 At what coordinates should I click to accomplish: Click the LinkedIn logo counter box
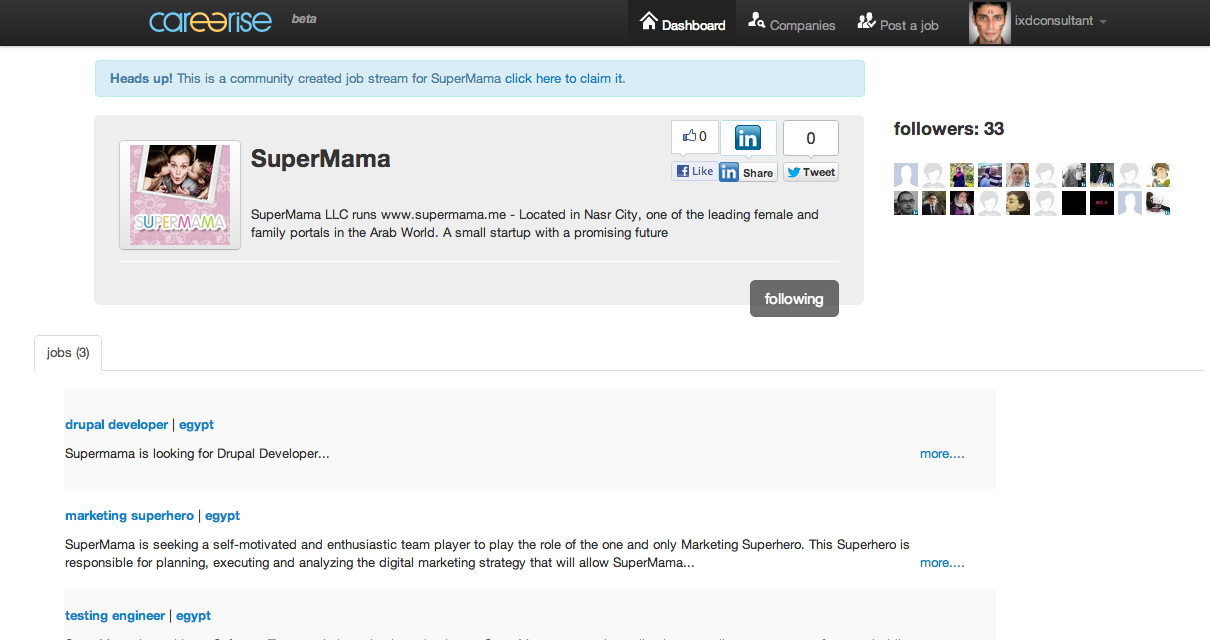tap(747, 138)
